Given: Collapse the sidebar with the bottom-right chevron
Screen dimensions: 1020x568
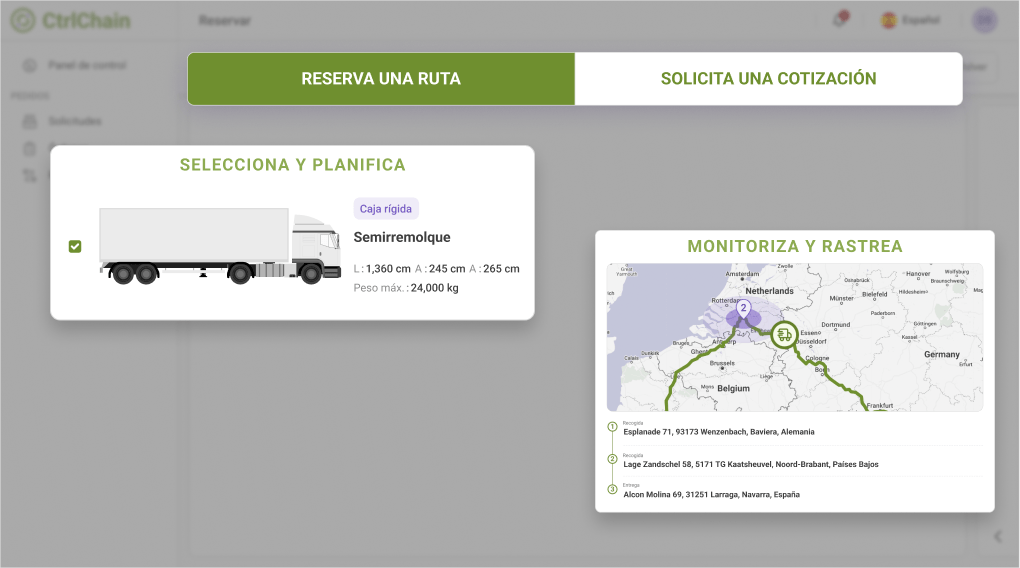Looking at the screenshot, I should coord(998,537).
